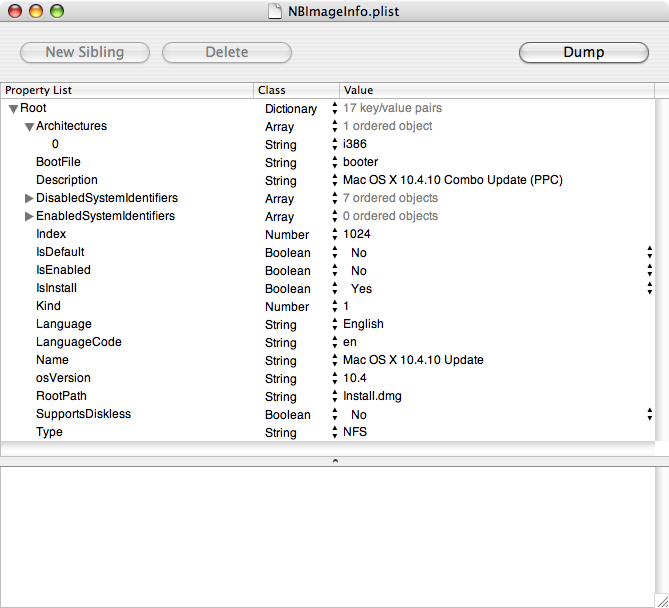This screenshot has width=669, height=608.
Task: Click the value 'i386'
Action: coord(355,144)
